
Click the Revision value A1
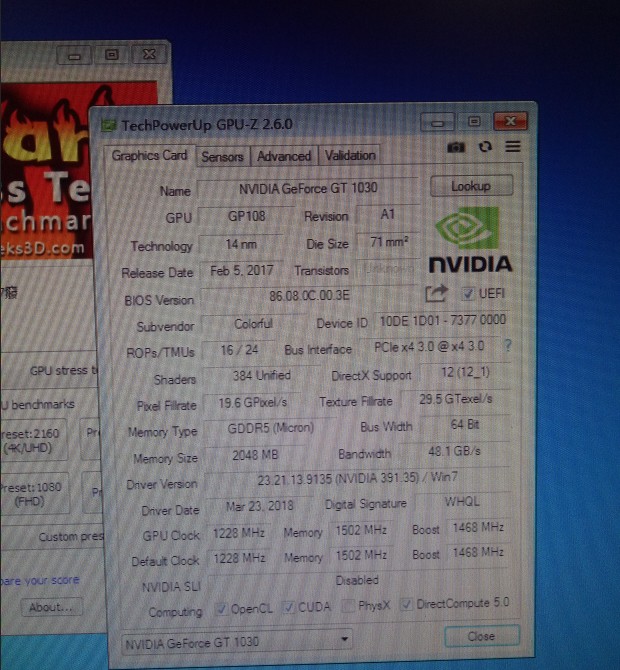coord(387,214)
